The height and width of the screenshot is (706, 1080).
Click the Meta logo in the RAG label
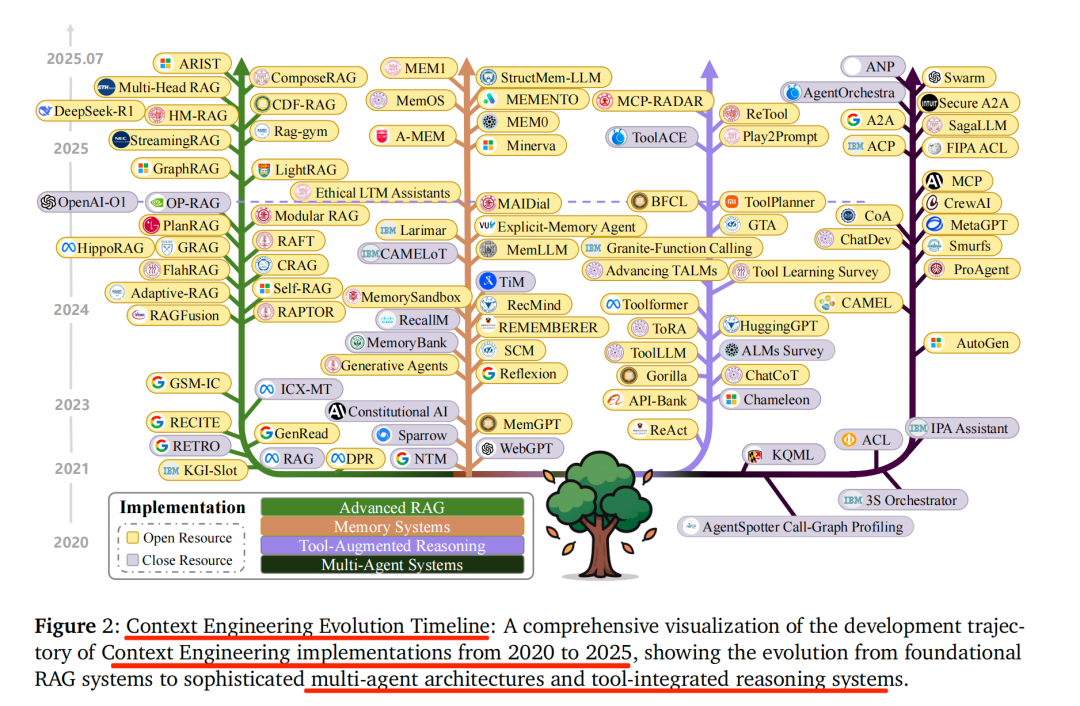(x=272, y=458)
